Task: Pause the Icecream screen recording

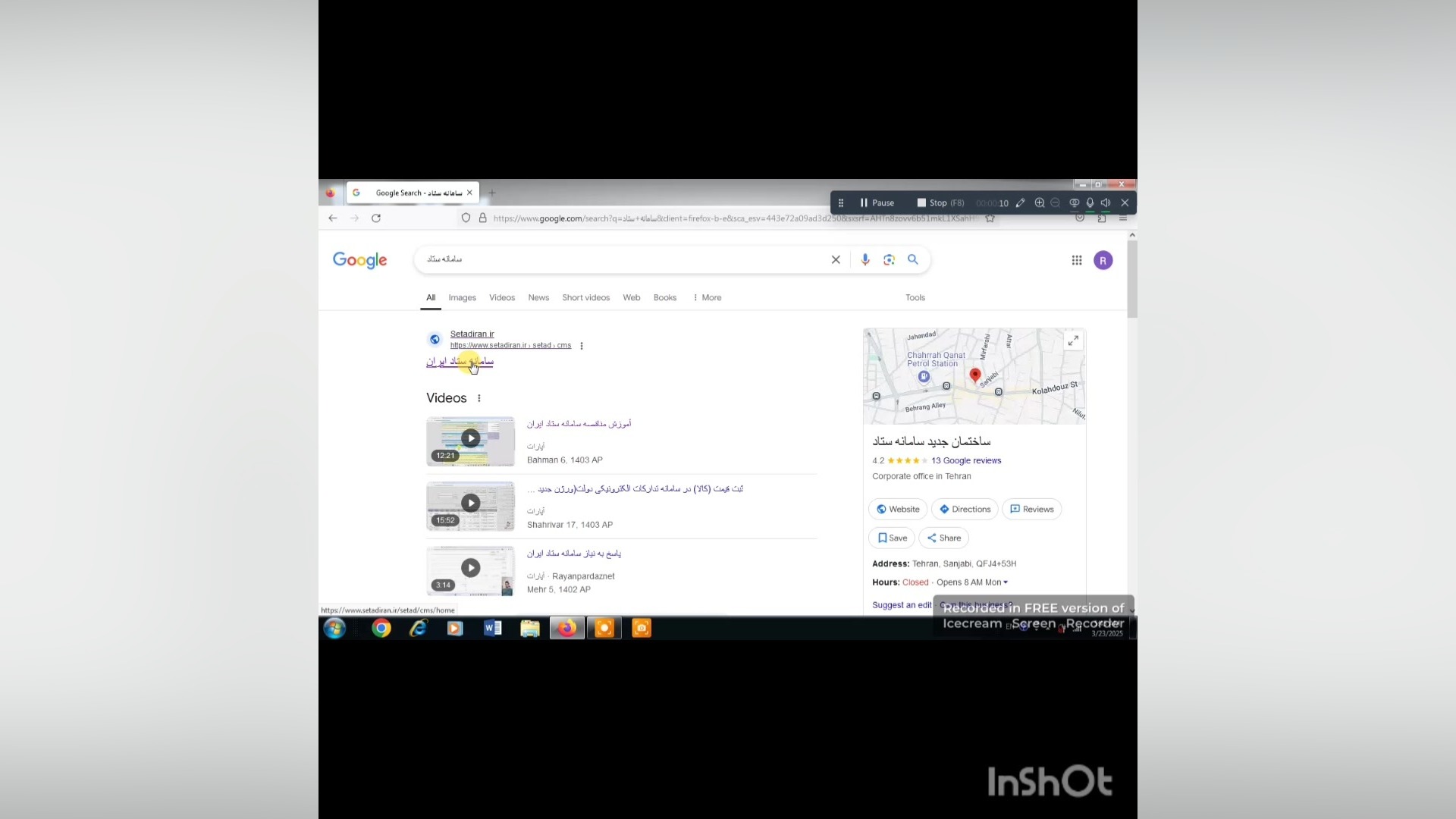Action: pyautogui.click(x=877, y=203)
